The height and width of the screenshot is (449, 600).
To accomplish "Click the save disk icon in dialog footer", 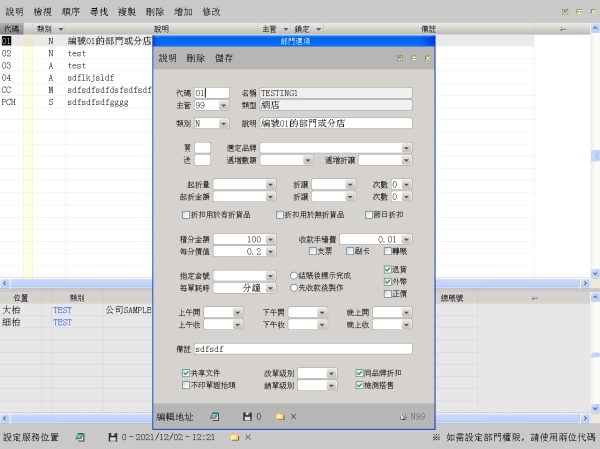I will pyautogui.click(x=246, y=415).
